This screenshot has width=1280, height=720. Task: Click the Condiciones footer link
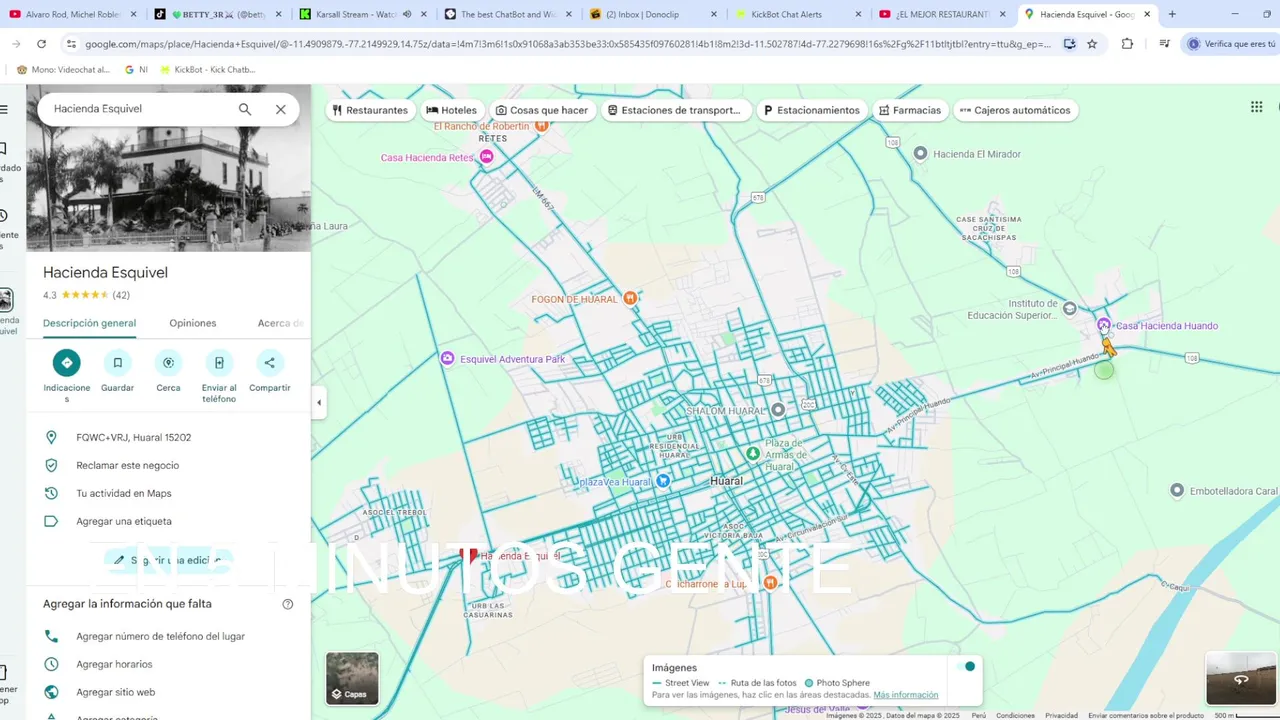point(1015,715)
